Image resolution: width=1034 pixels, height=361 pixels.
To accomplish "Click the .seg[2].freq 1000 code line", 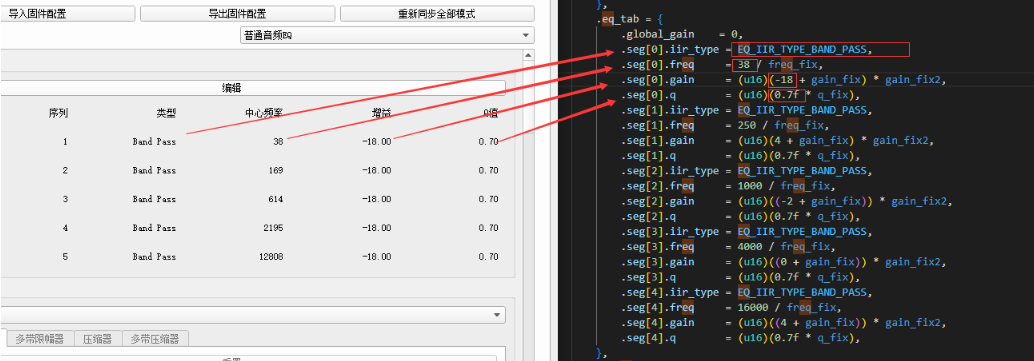I will (x=727, y=186).
